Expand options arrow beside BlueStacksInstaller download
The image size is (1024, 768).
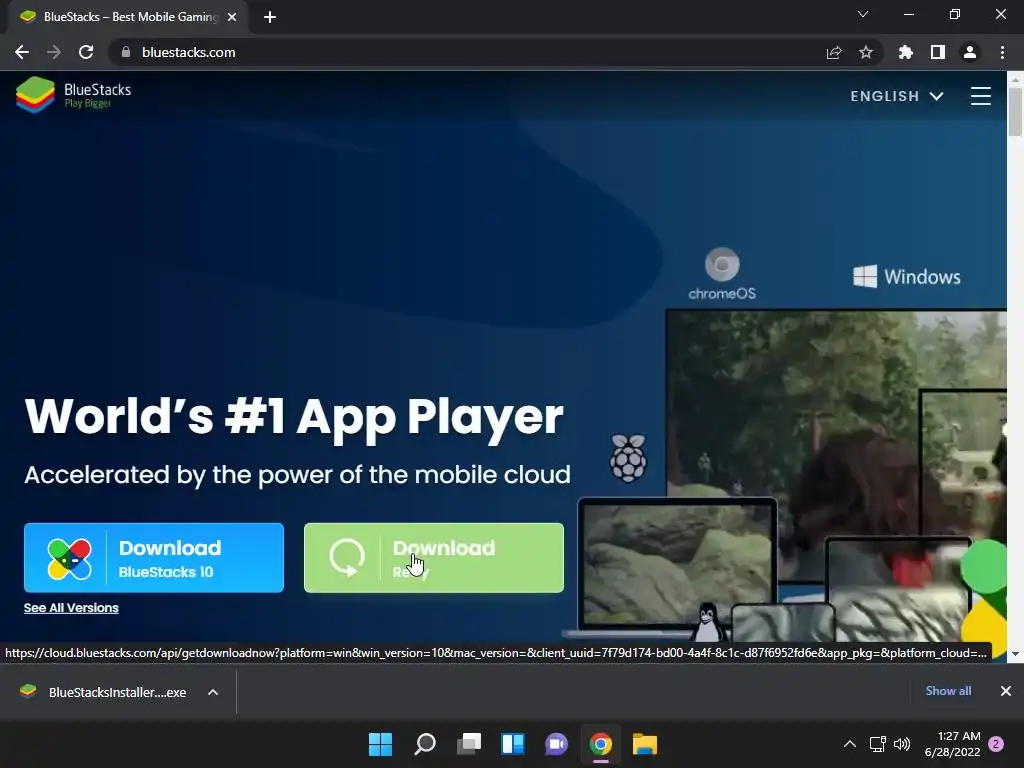pyautogui.click(x=213, y=692)
